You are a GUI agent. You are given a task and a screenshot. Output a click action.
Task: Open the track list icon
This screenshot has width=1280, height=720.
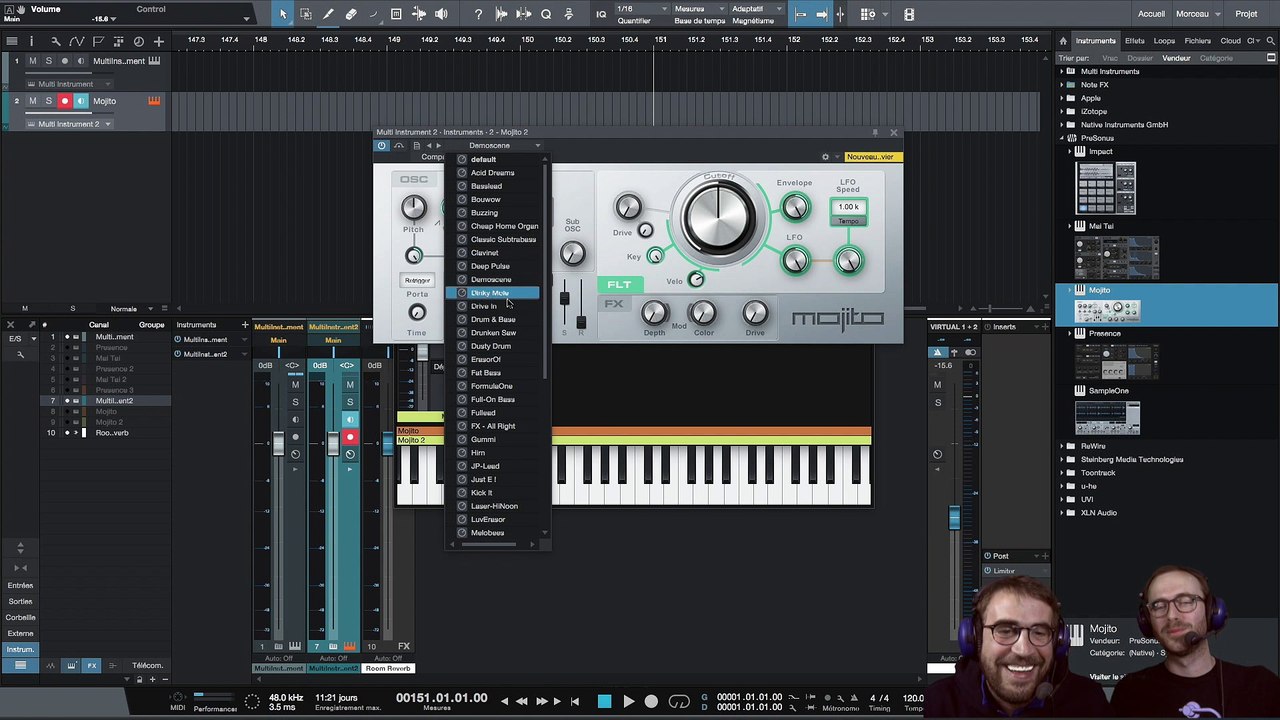click(11, 41)
